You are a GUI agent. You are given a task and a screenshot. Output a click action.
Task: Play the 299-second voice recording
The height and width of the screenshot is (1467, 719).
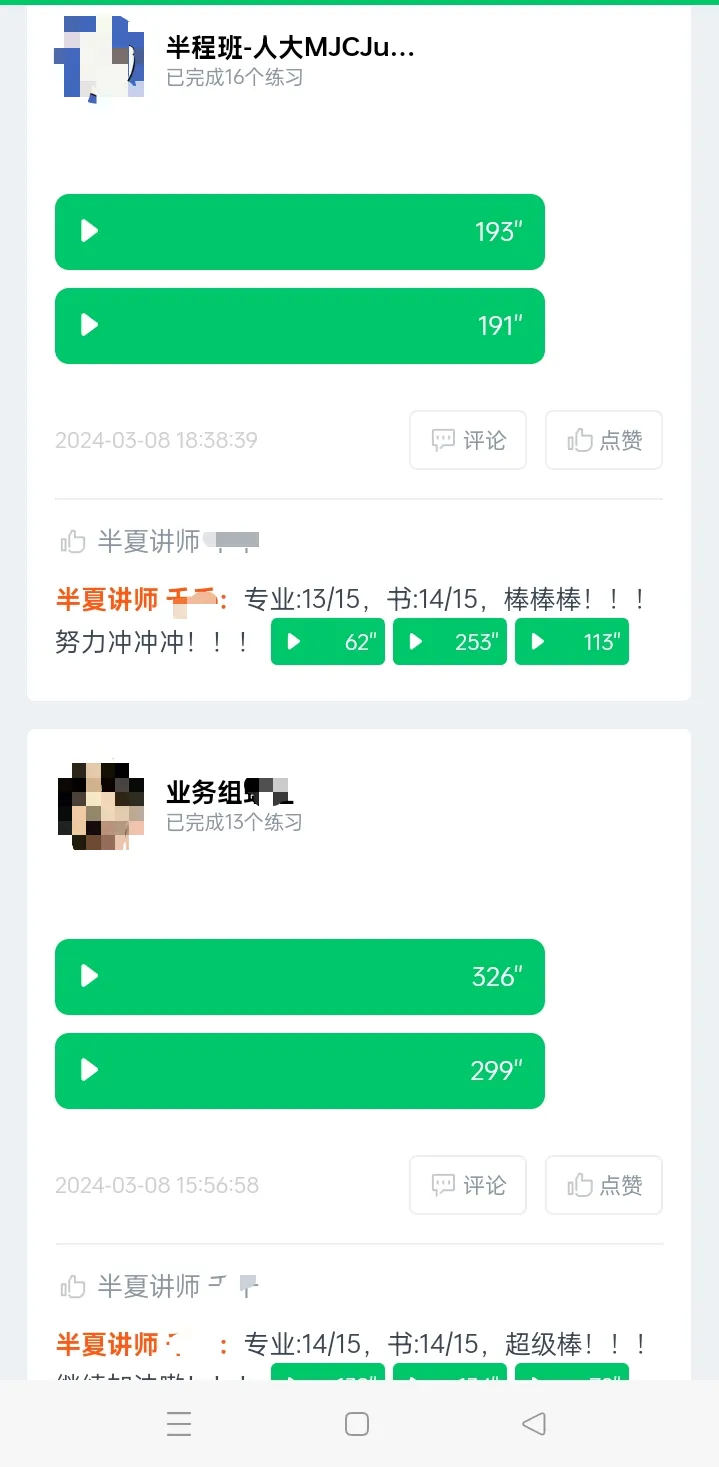tap(300, 1071)
